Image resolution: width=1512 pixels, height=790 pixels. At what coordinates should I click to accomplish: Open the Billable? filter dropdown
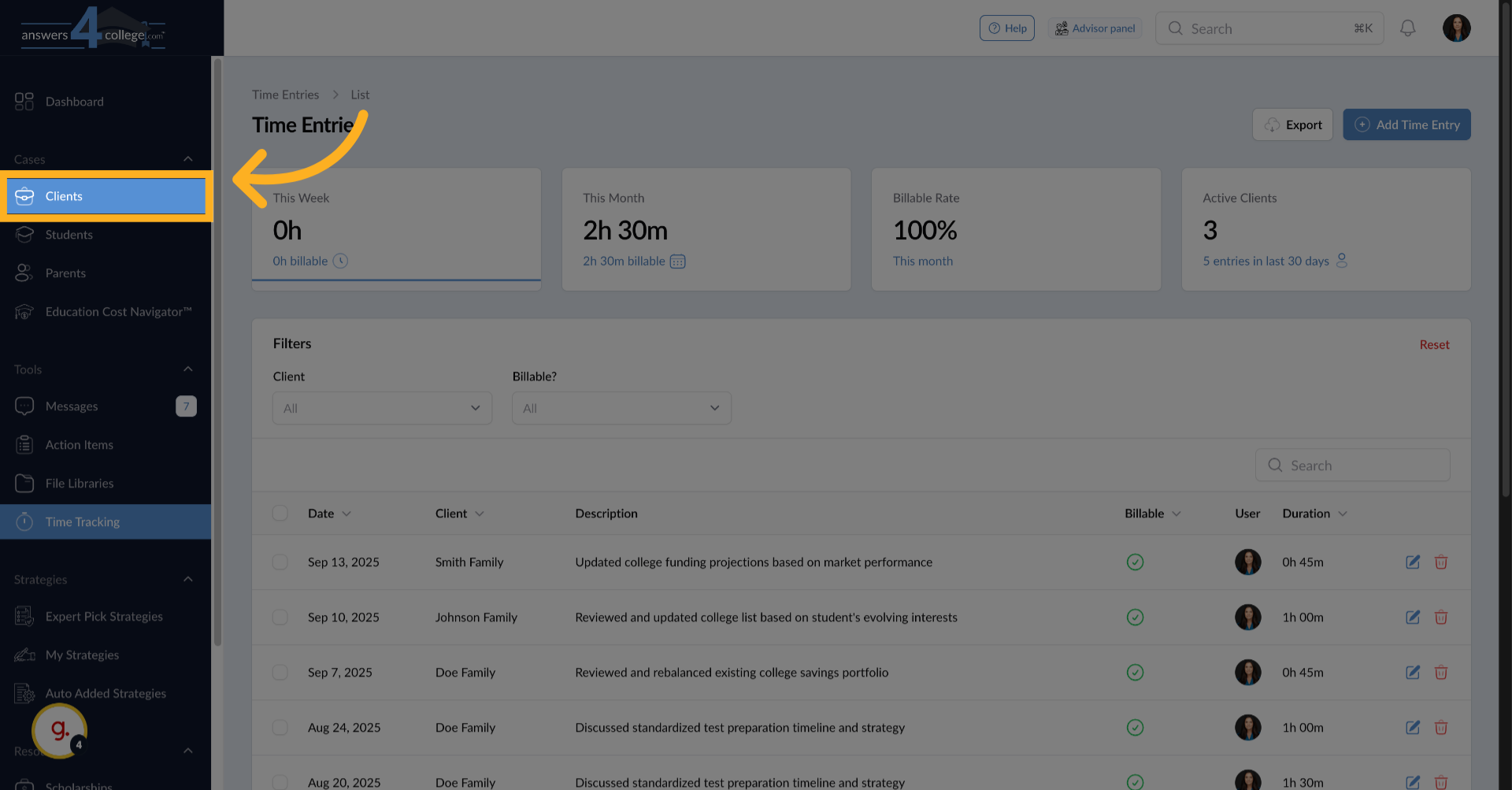(621, 408)
